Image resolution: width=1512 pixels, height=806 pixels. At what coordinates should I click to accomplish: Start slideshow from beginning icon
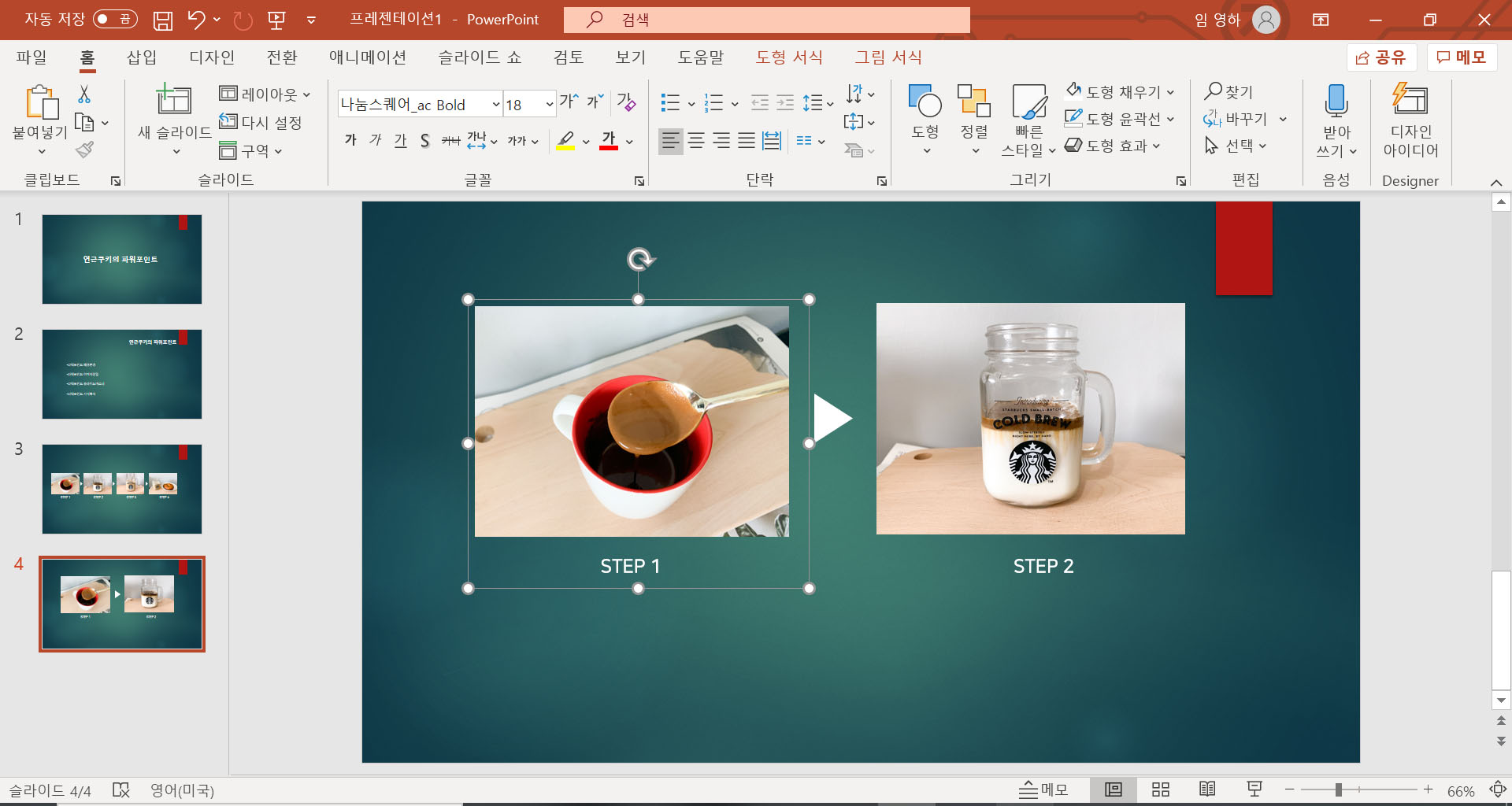pyautogui.click(x=276, y=20)
